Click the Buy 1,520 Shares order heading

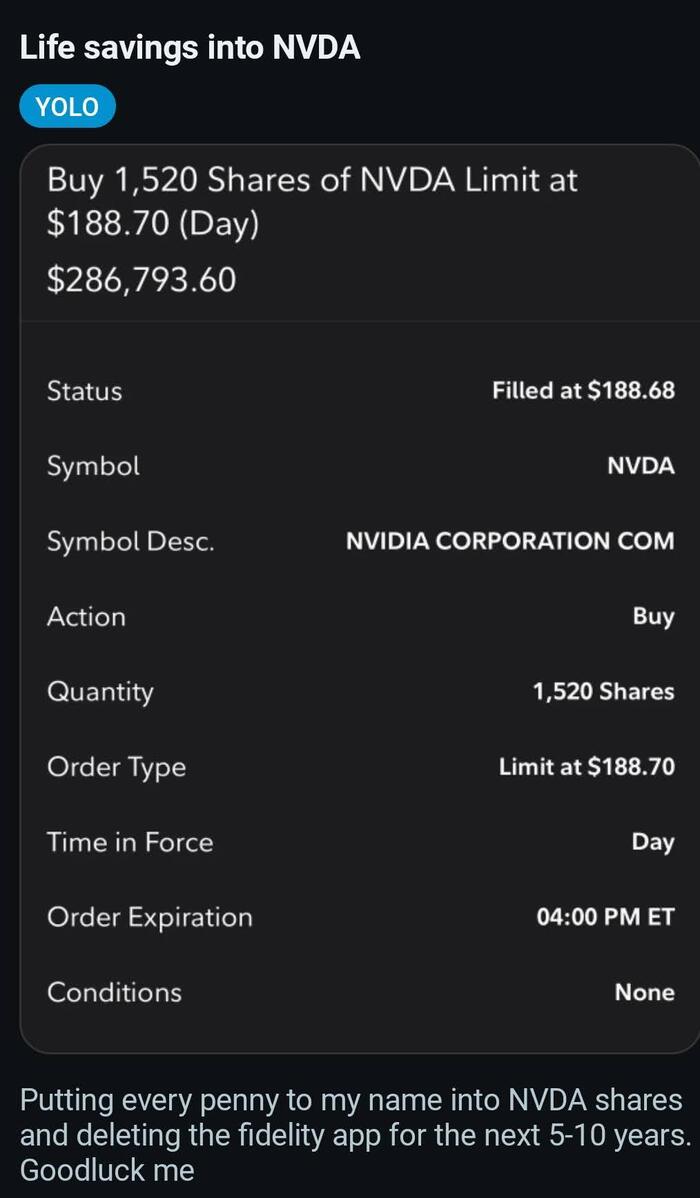coord(312,201)
